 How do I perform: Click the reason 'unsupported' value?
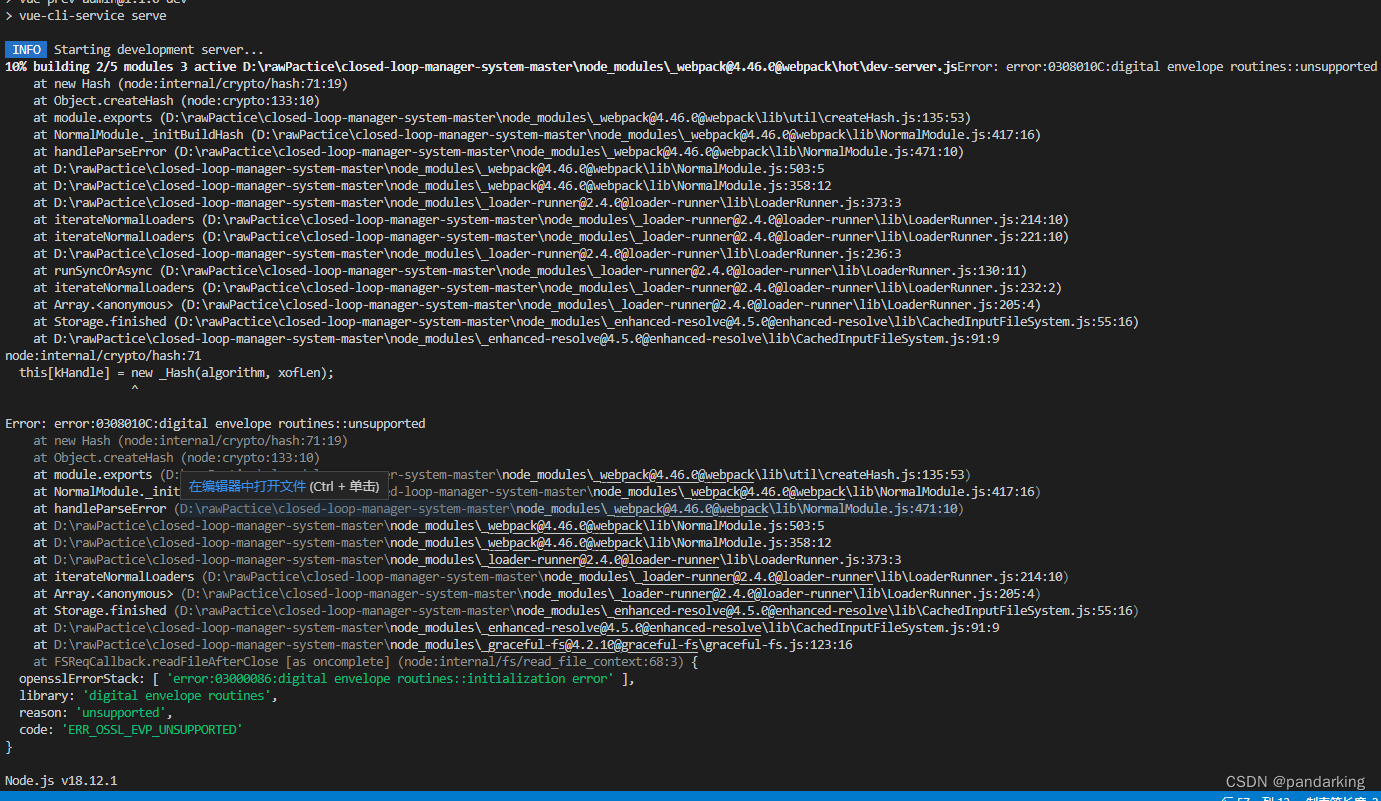121,713
